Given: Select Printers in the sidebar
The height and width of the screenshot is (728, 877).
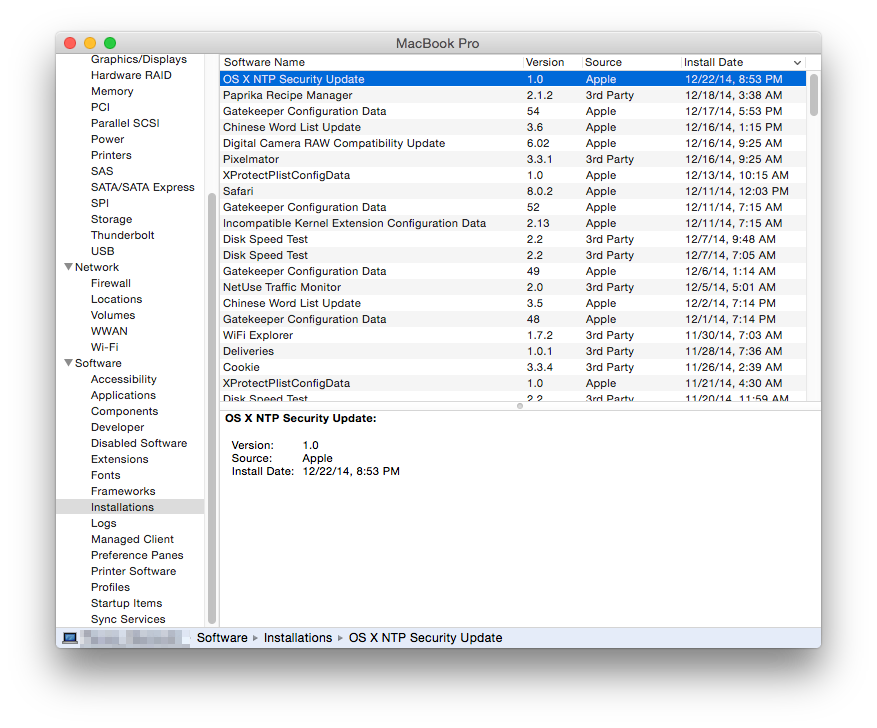Looking at the screenshot, I should (111, 155).
